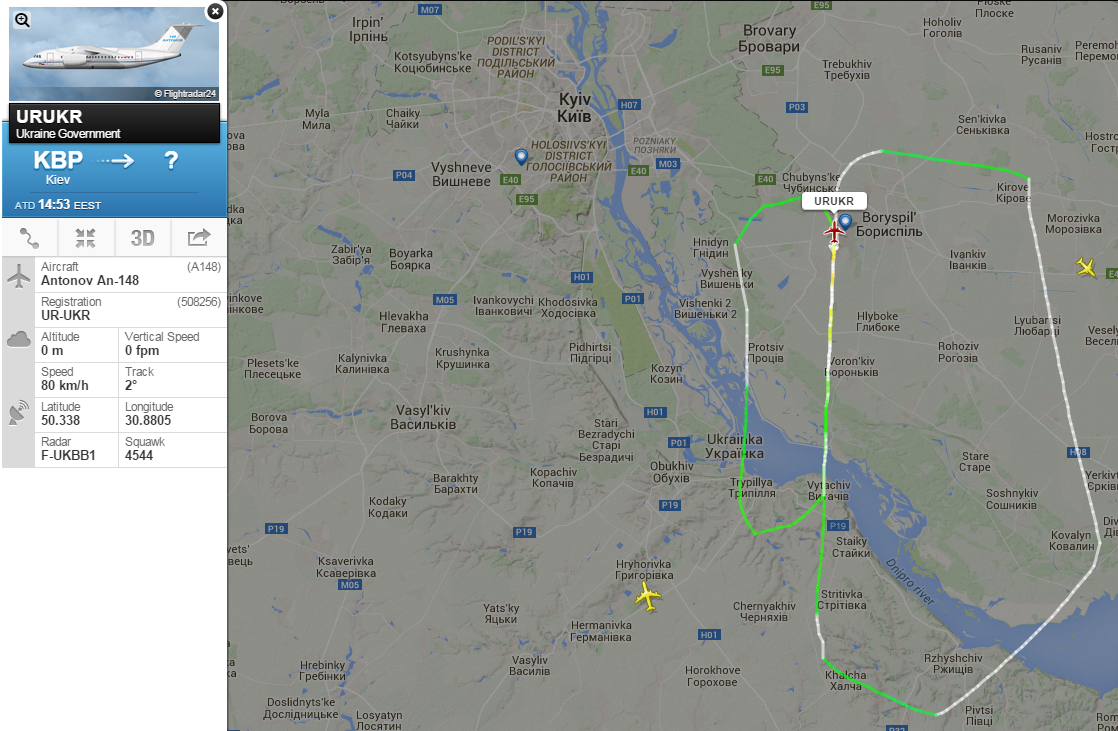Screen dimensions: 1118x731
Task: Click the Squawk 4544 field
Action: point(173,449)
